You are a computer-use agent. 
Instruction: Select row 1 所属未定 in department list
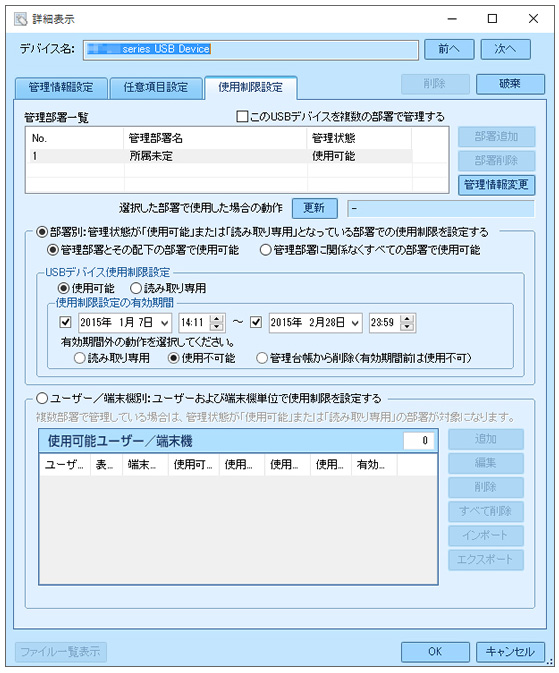(219, 156)
